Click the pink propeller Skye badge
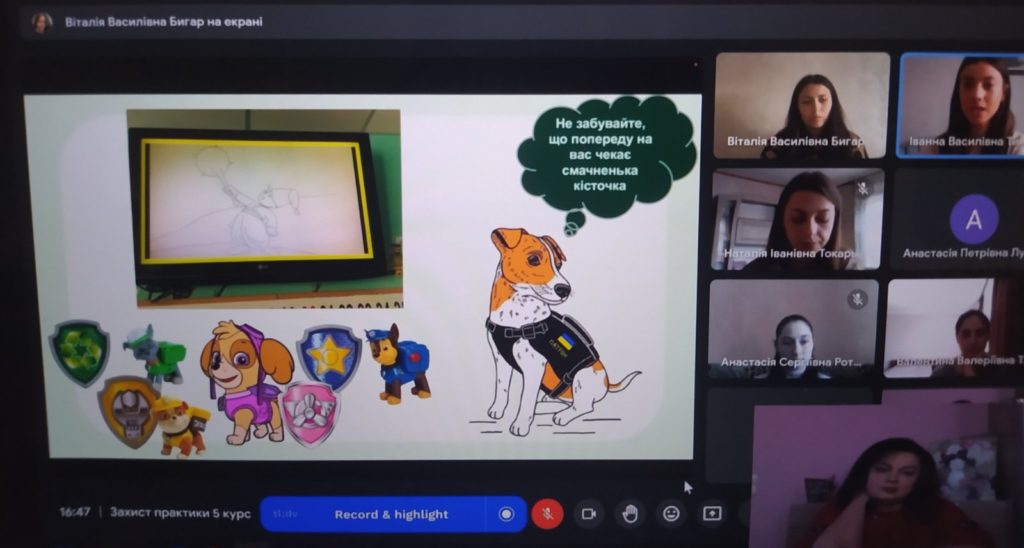 tap(311, 414)
